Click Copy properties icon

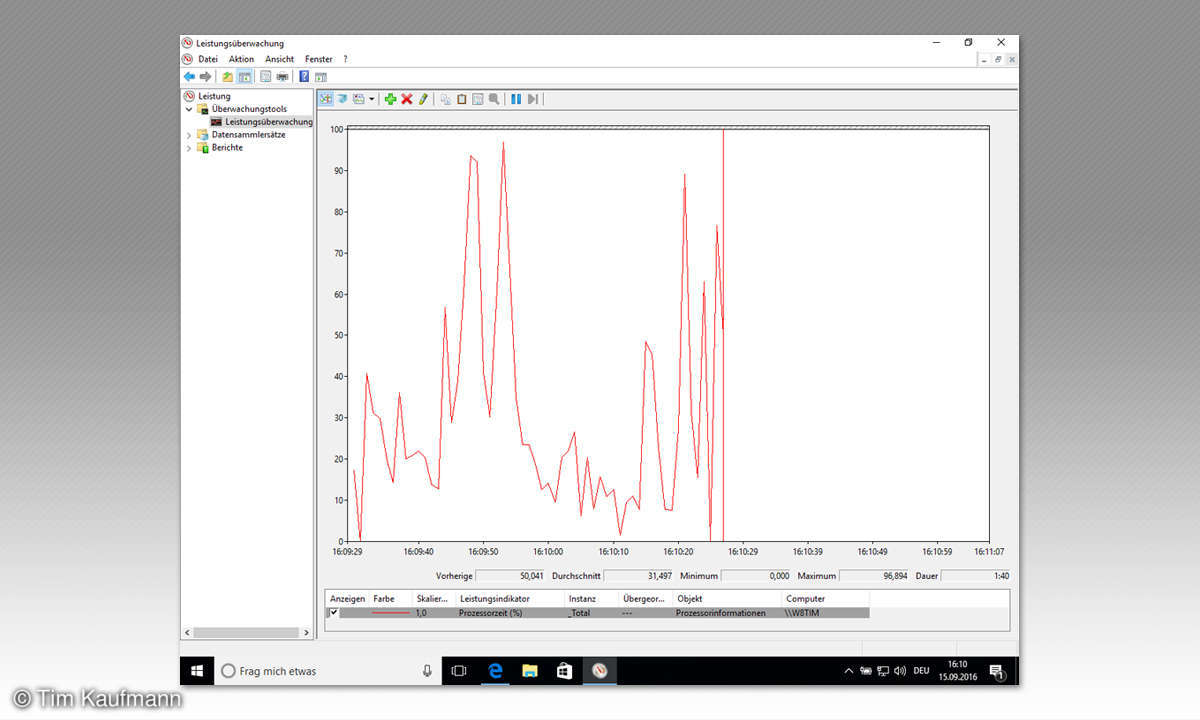coord(446,99)
